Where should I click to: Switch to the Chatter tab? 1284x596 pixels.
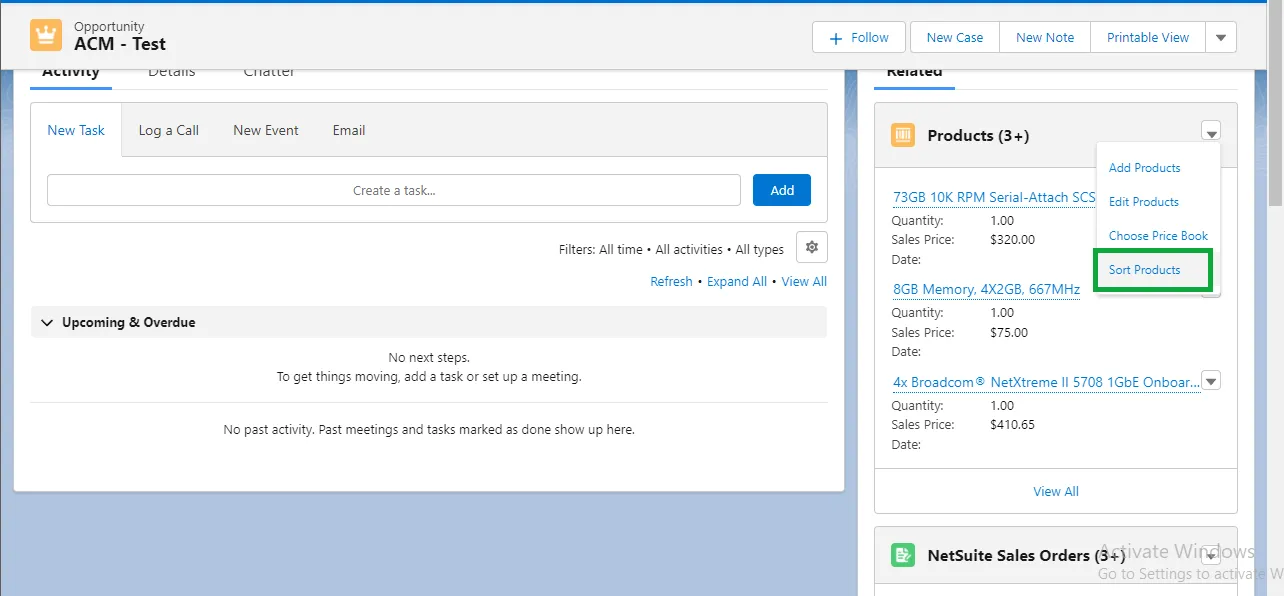tap(270, 72)
